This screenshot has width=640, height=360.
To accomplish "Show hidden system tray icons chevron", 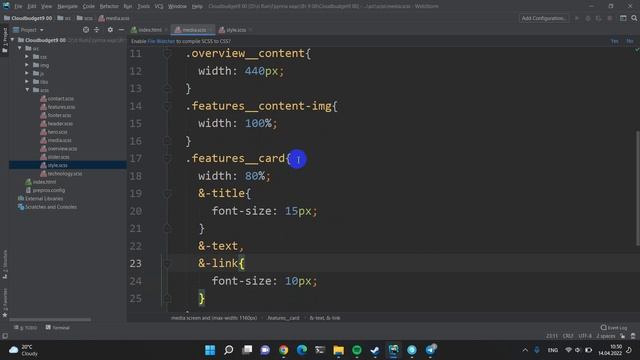I will pos(525,350).
